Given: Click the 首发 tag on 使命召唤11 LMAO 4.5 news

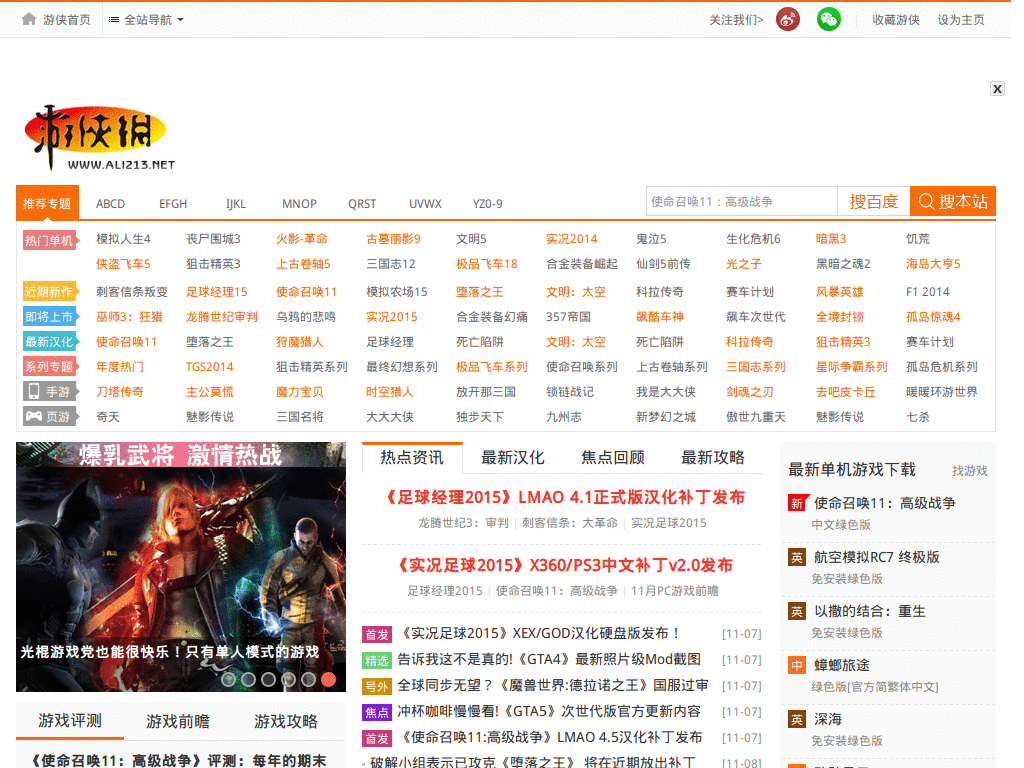Looking at the screenshot, I should click(377, 739).
